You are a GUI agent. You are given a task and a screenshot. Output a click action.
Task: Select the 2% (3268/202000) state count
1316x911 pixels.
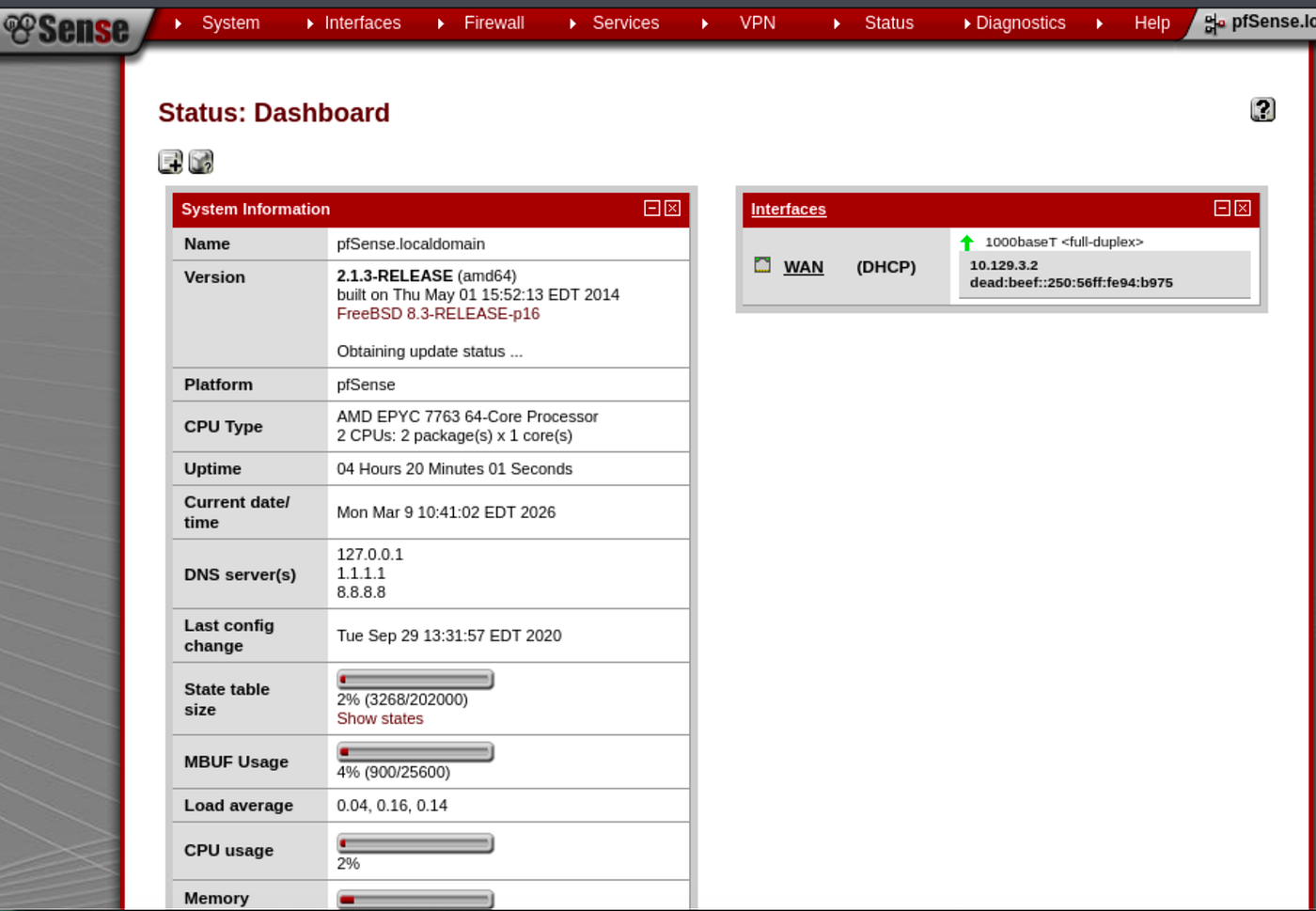point(402,699)
